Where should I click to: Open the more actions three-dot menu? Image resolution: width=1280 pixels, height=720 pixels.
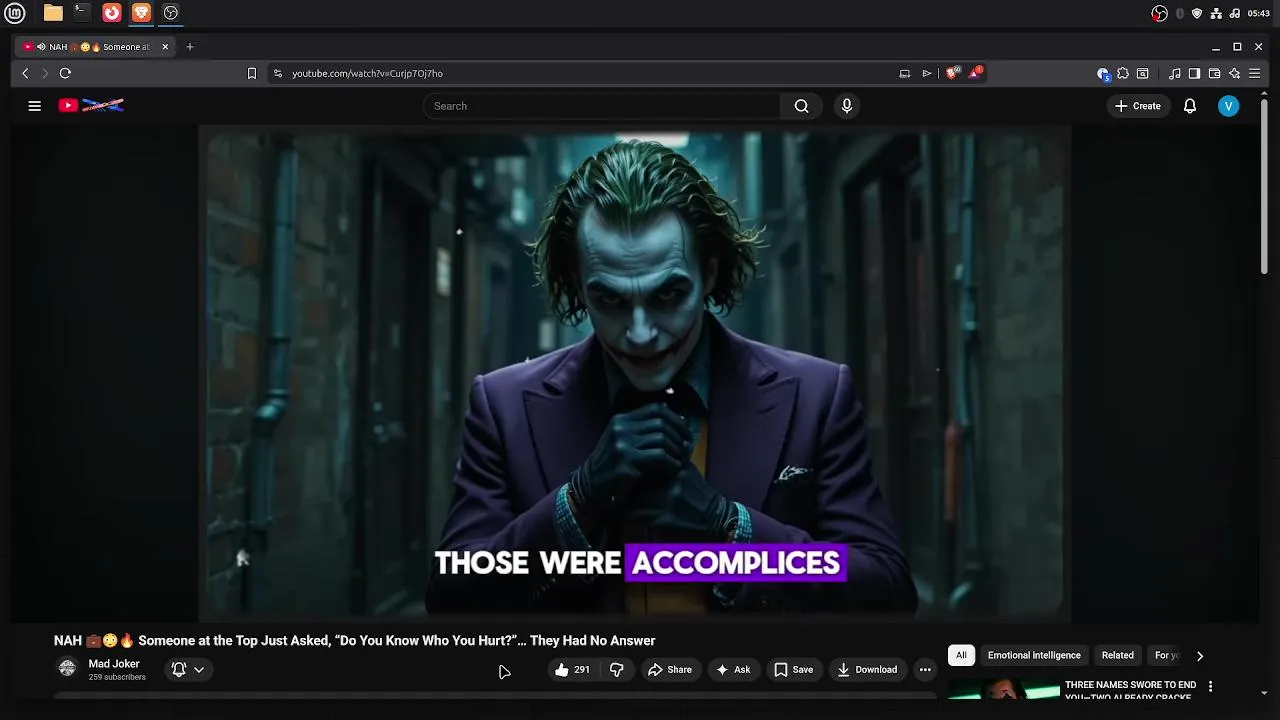925,670
